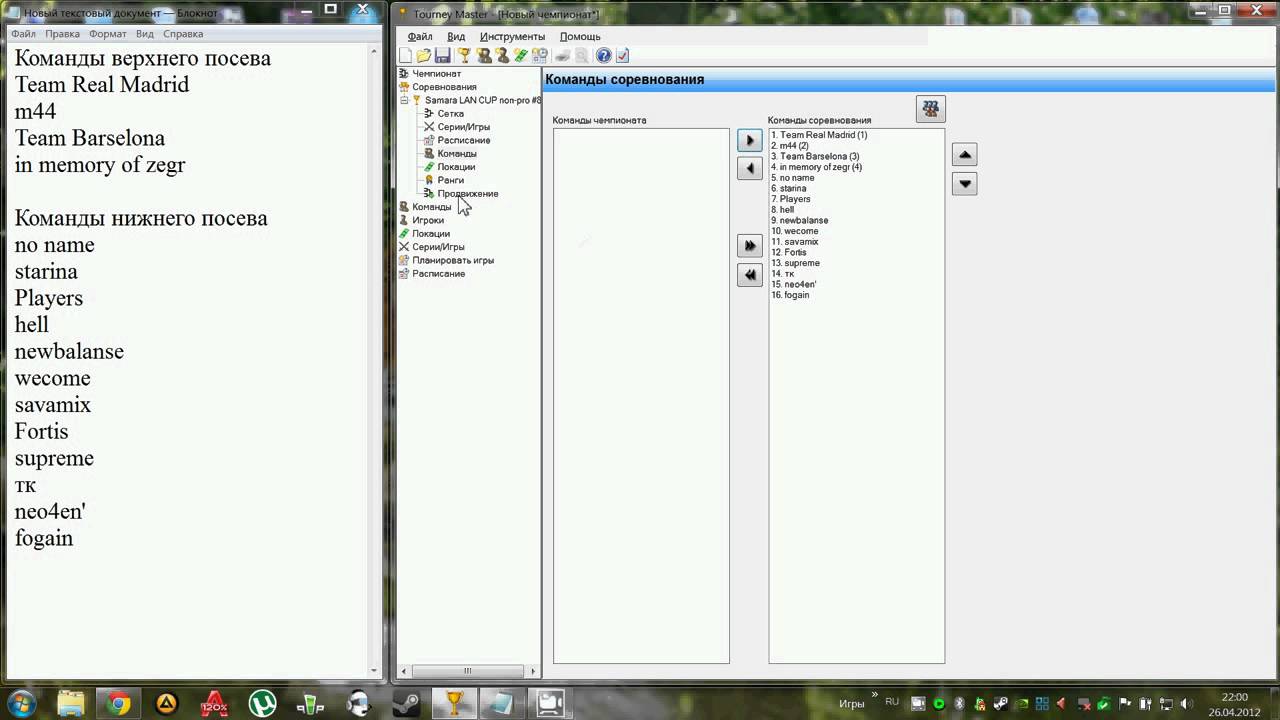Select team '4. in memory of zegr (4)'
1280x720 pixels.
coord(816,167)
